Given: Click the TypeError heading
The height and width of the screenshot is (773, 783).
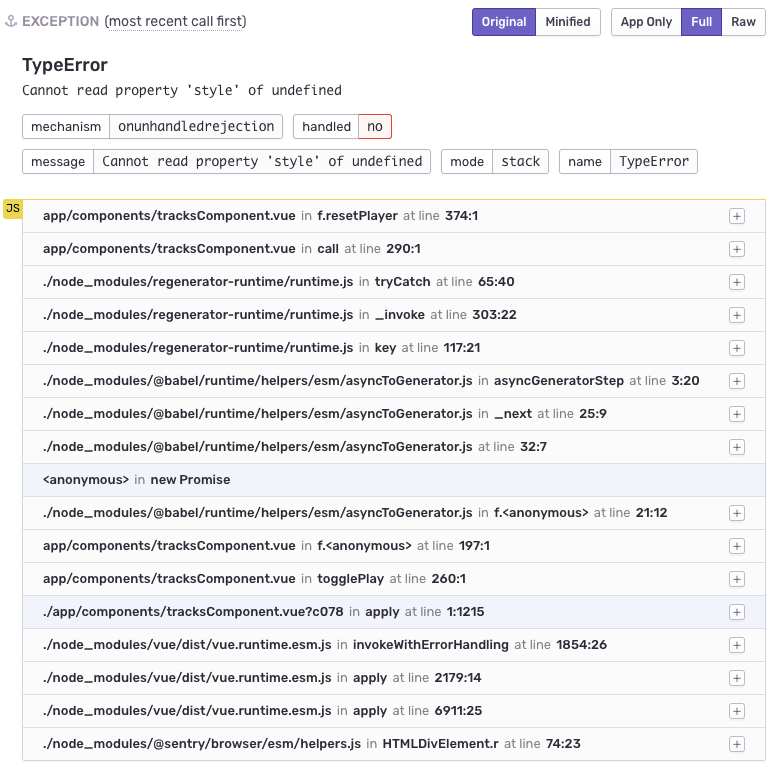Looking at the screenshot, I should [x=65, y=65].
